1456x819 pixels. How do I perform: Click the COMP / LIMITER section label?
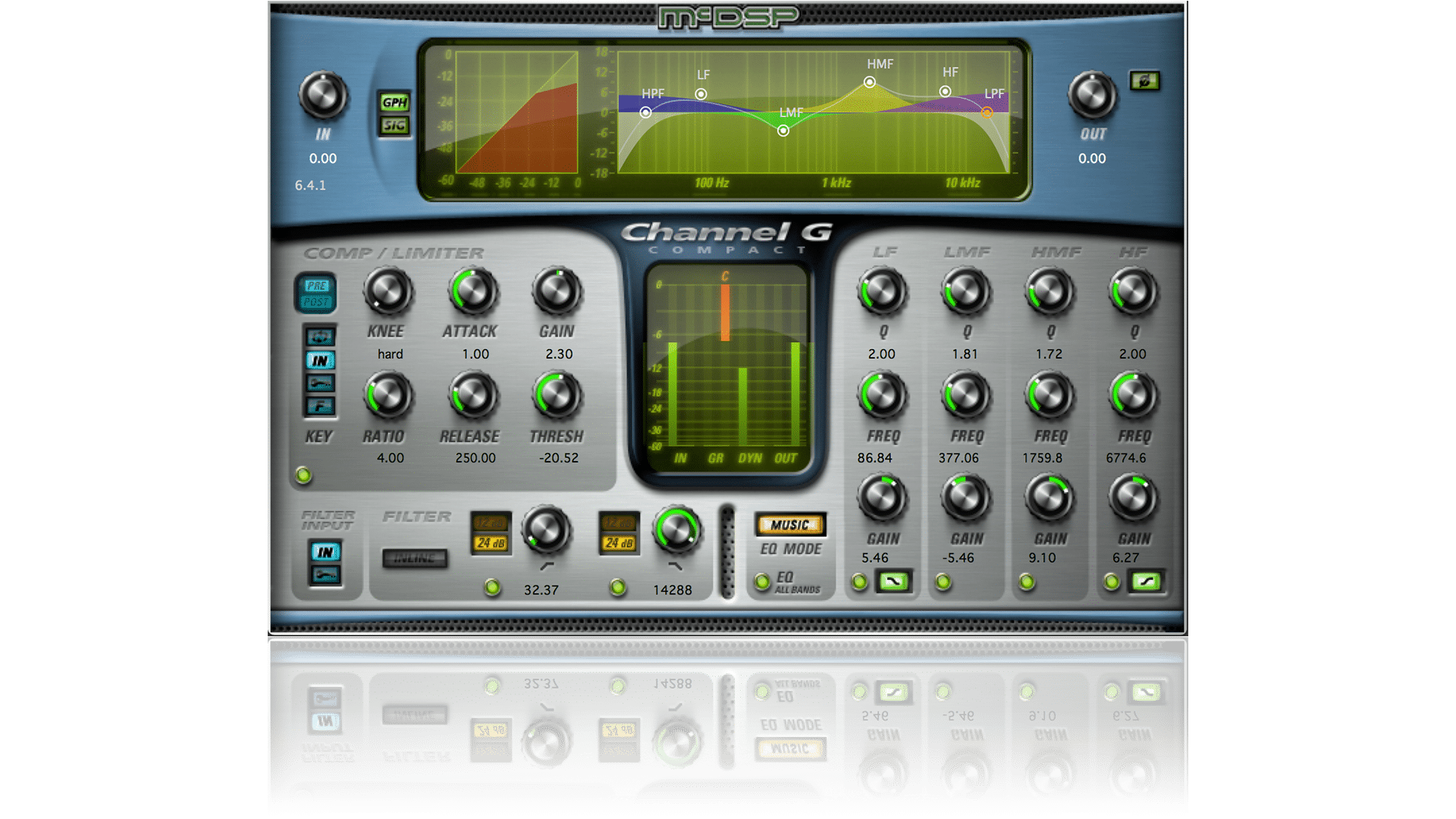tap(394, 253)
